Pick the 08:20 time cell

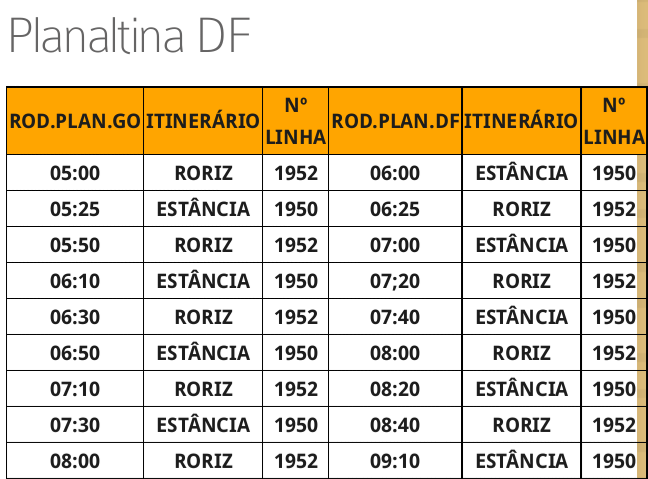pos(395,389)
